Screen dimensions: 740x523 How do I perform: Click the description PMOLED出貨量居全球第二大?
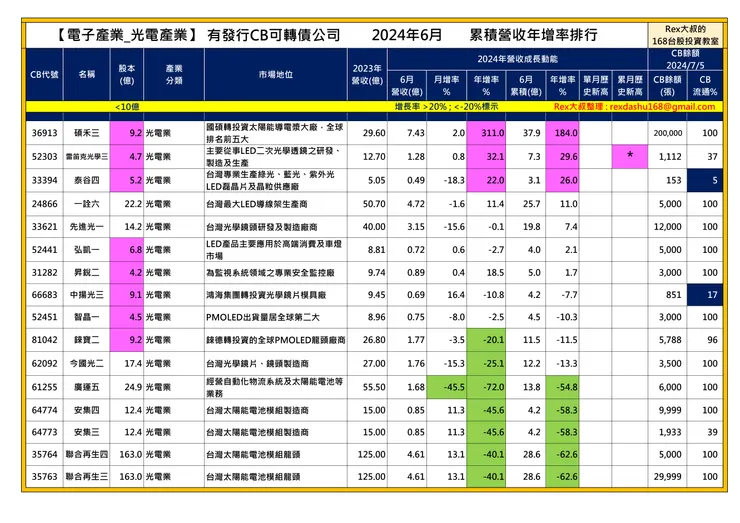coord(262,317)
